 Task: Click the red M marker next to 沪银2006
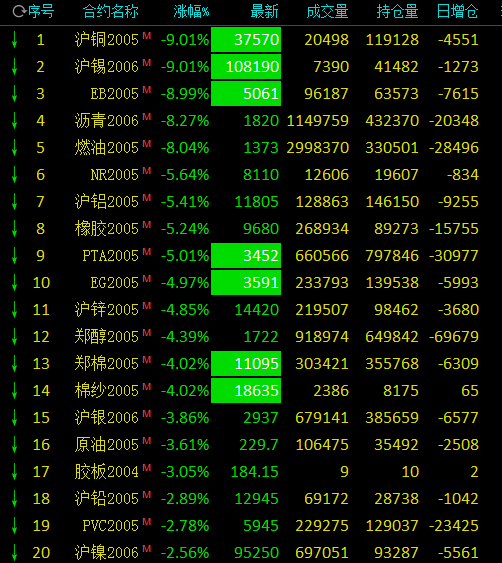tap(147, 414)
